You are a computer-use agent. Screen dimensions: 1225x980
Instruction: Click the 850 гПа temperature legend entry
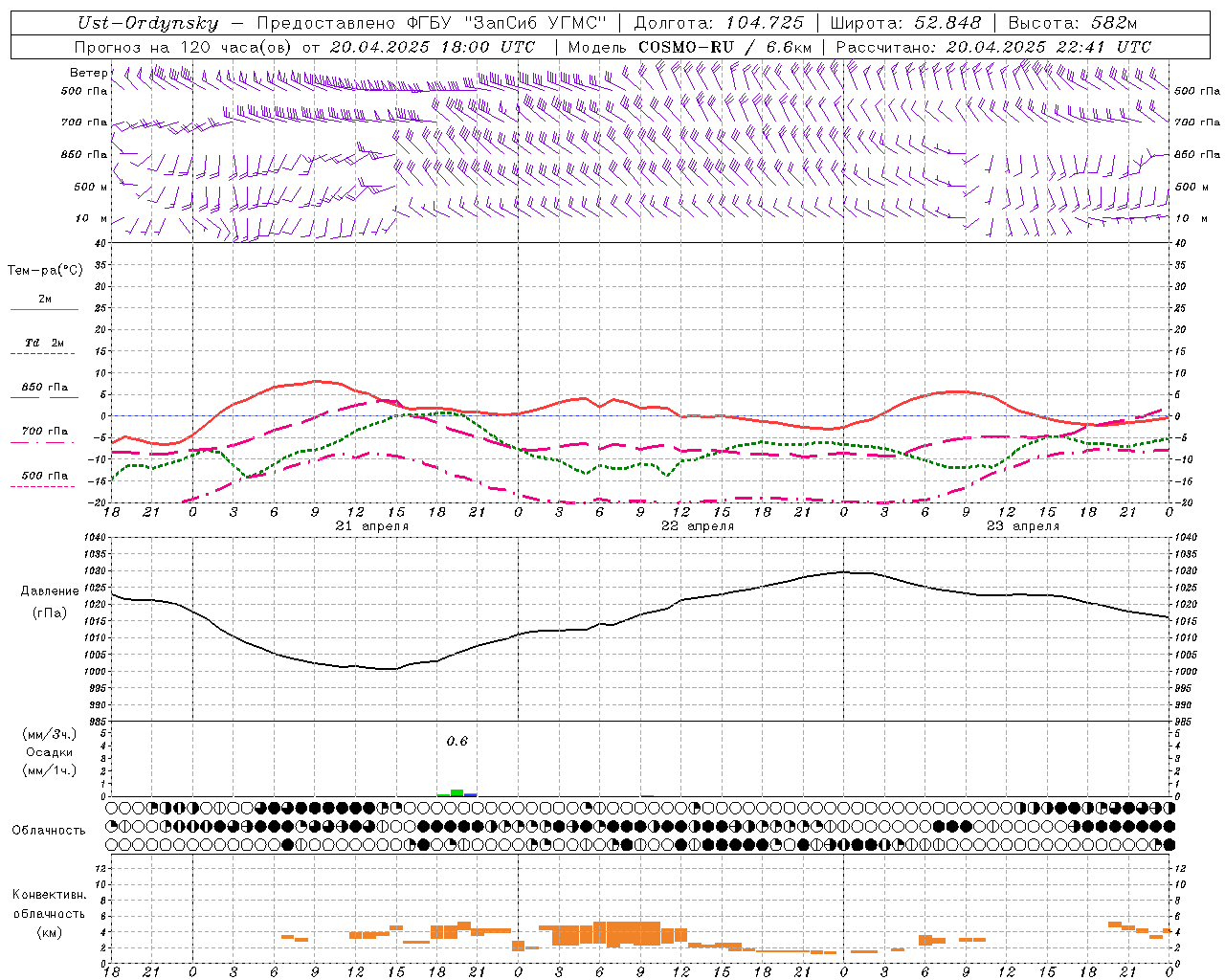pyautogui.click(x=45, y=388)
